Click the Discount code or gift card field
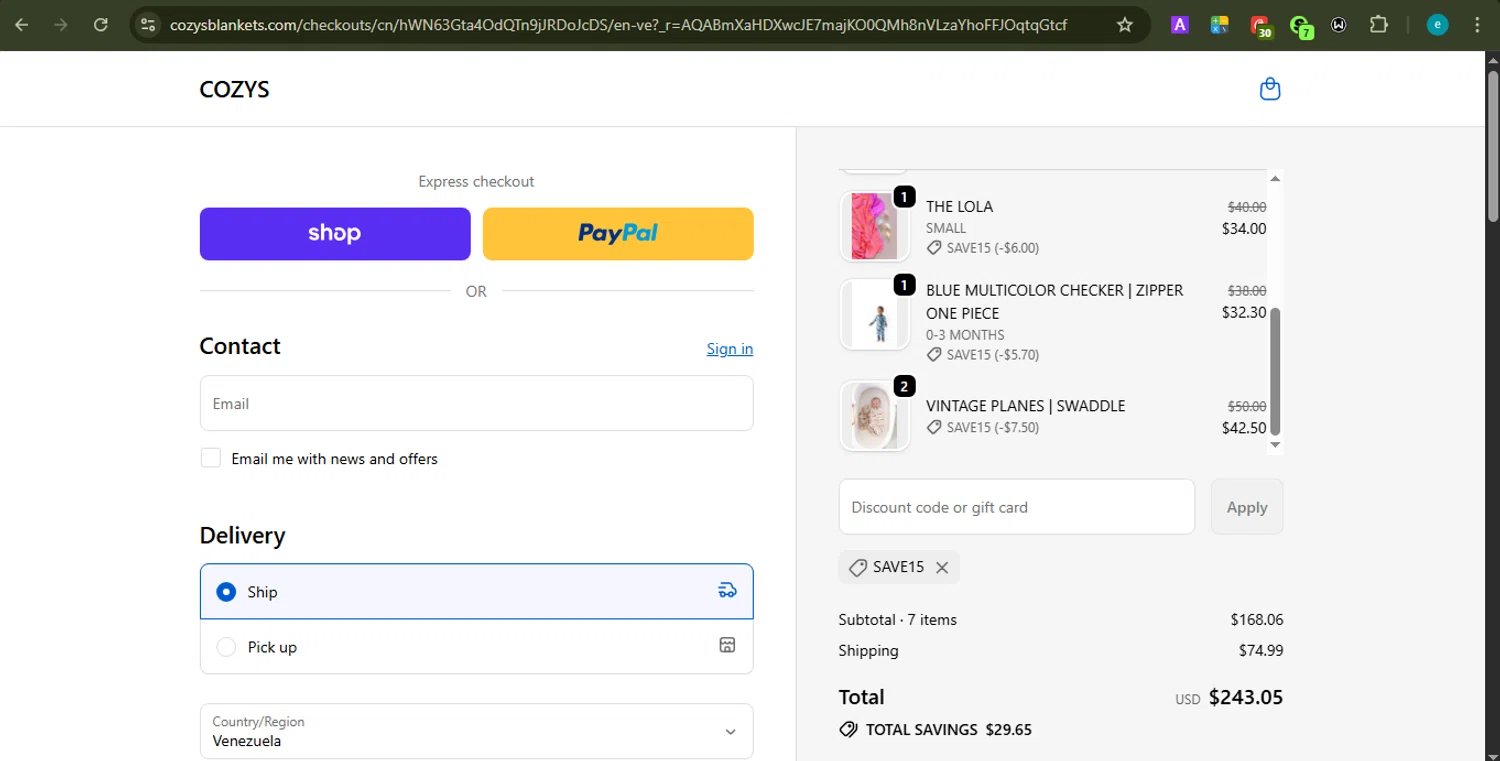The height and width of the screenshot is (761, 1500). click(1017, 507)
